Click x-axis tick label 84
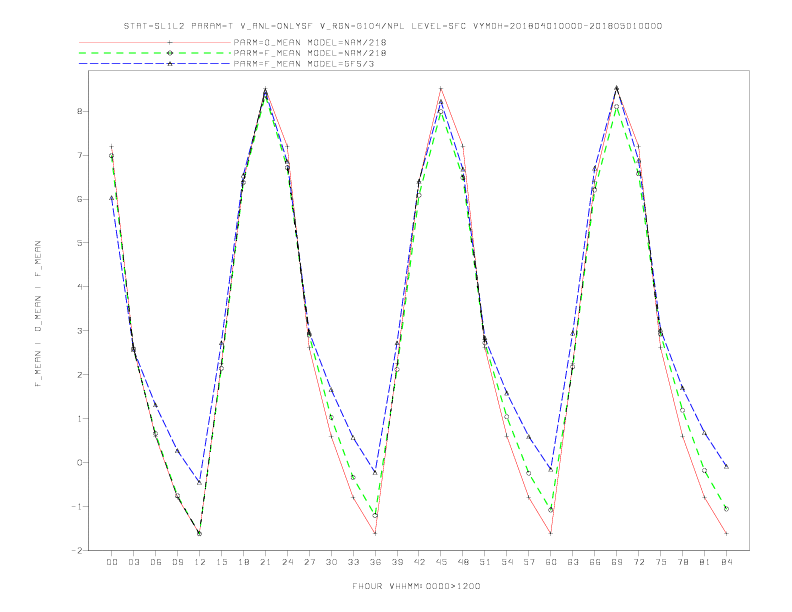 tap(727, 562)
